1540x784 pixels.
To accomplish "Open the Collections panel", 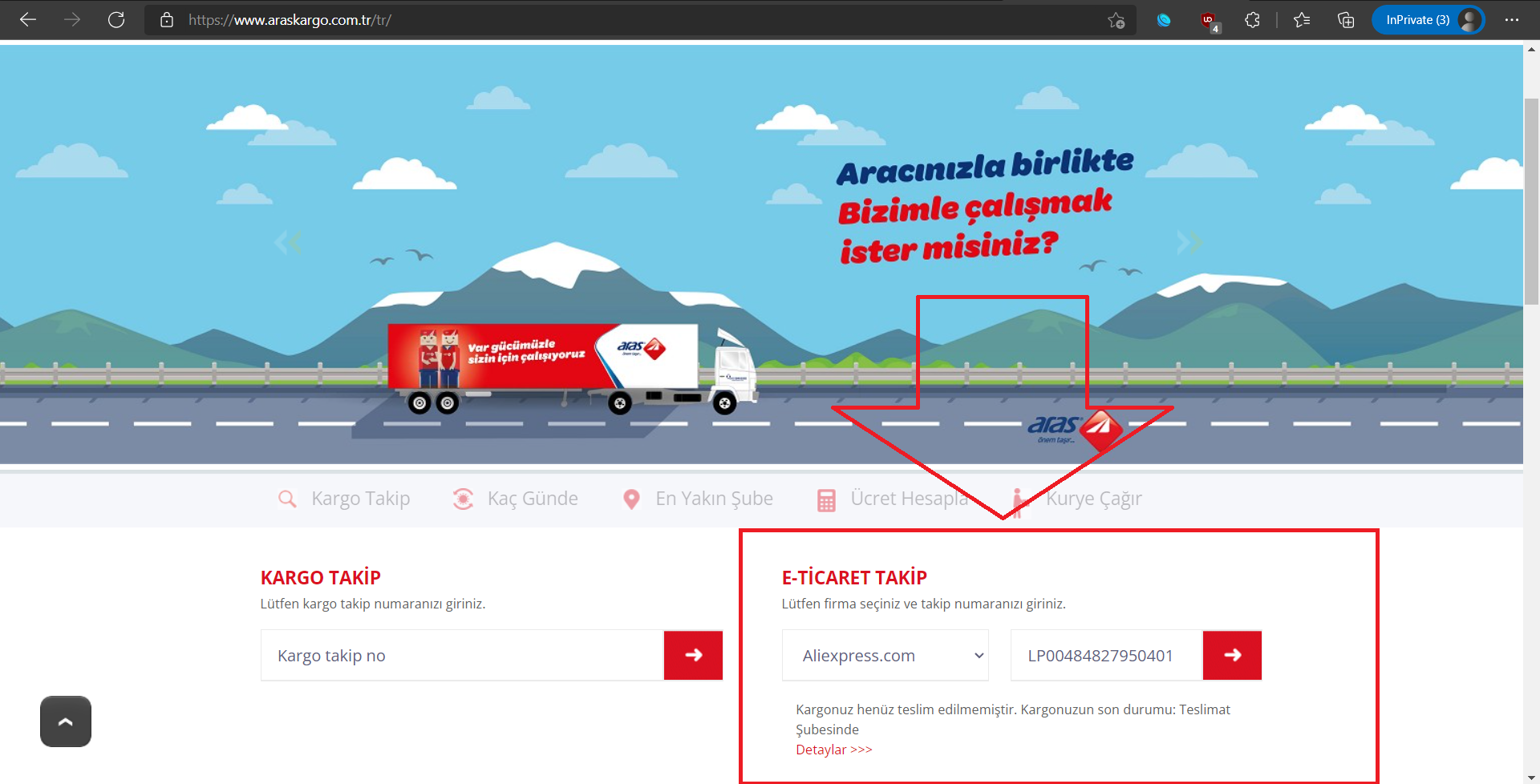I will point(1346,20).
